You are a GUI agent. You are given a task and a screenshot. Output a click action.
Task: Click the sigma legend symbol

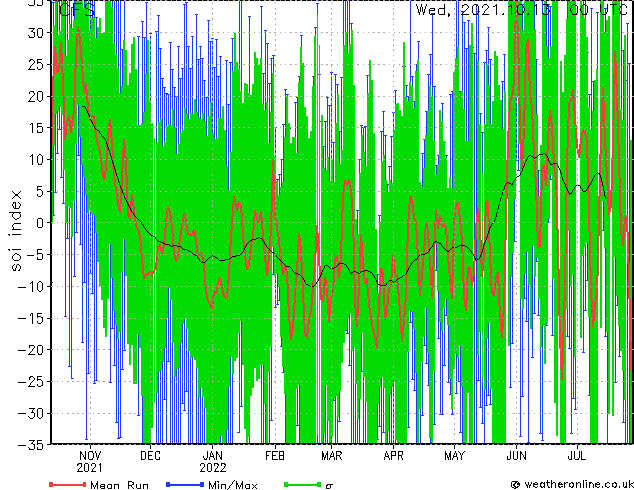[x=329, y=486]
